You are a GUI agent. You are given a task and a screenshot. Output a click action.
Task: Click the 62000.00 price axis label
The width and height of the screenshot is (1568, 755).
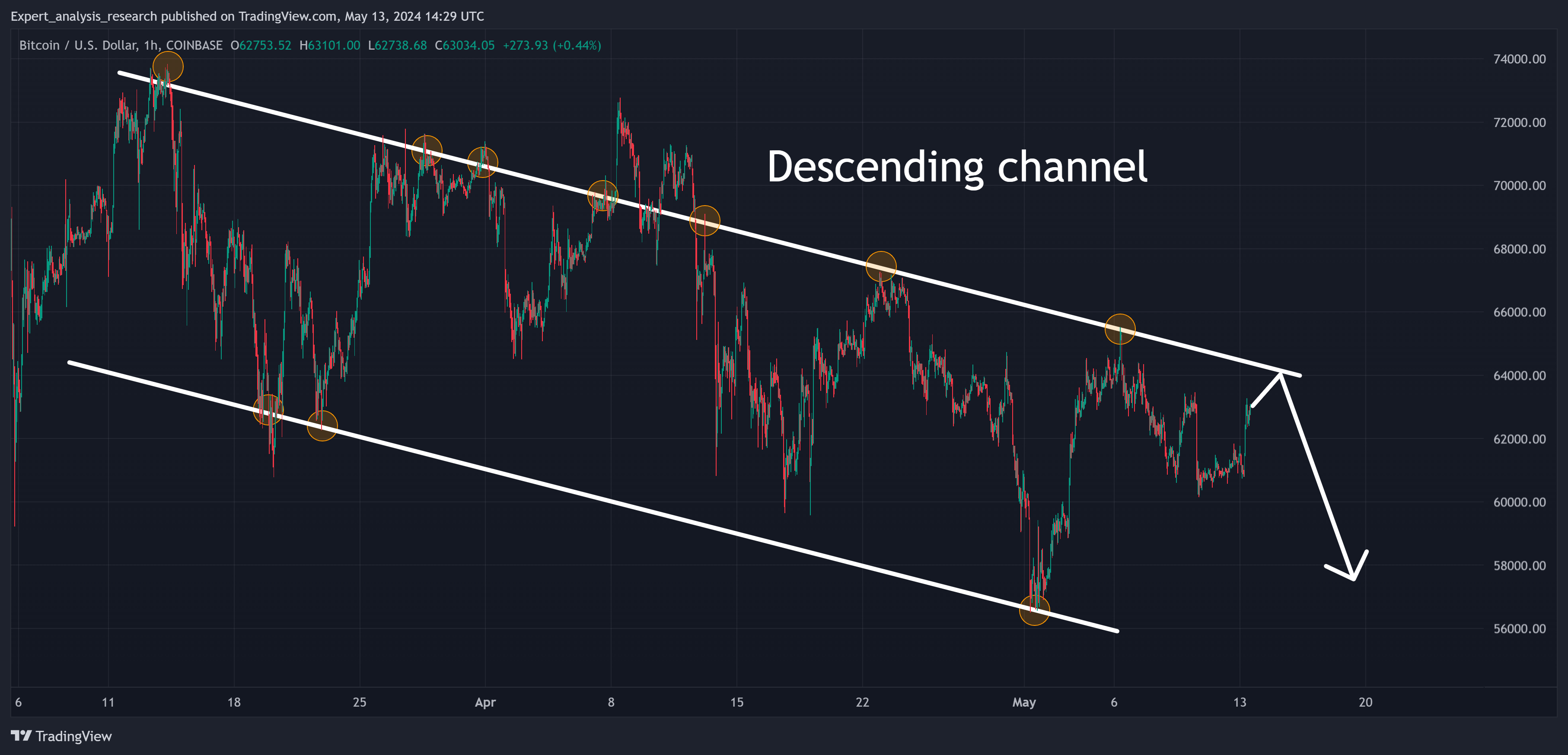point(1519,439)
